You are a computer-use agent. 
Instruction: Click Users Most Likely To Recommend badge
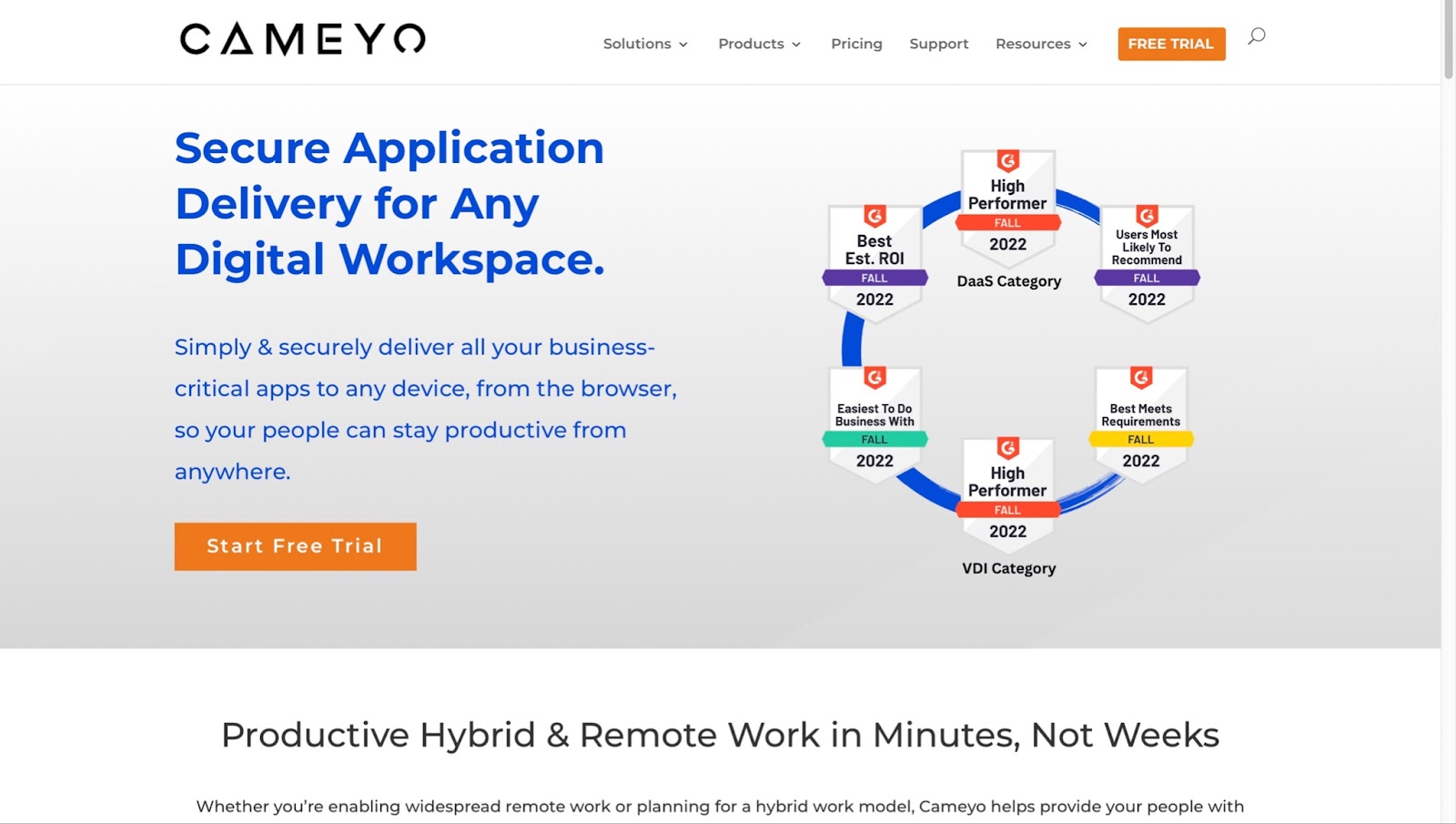pos(1147,263)
